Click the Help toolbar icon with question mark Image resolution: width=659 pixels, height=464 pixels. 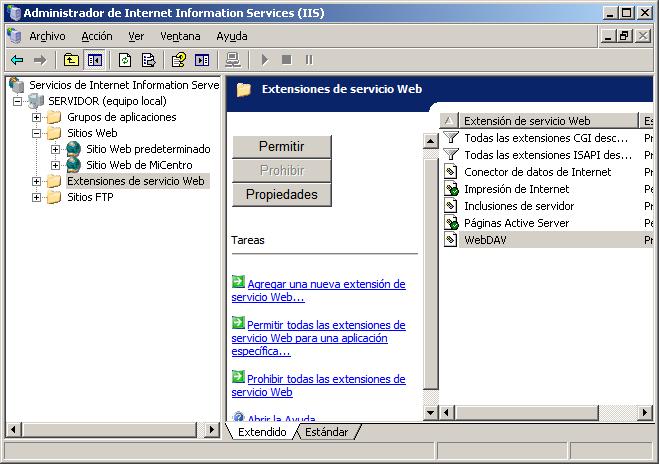179,60
